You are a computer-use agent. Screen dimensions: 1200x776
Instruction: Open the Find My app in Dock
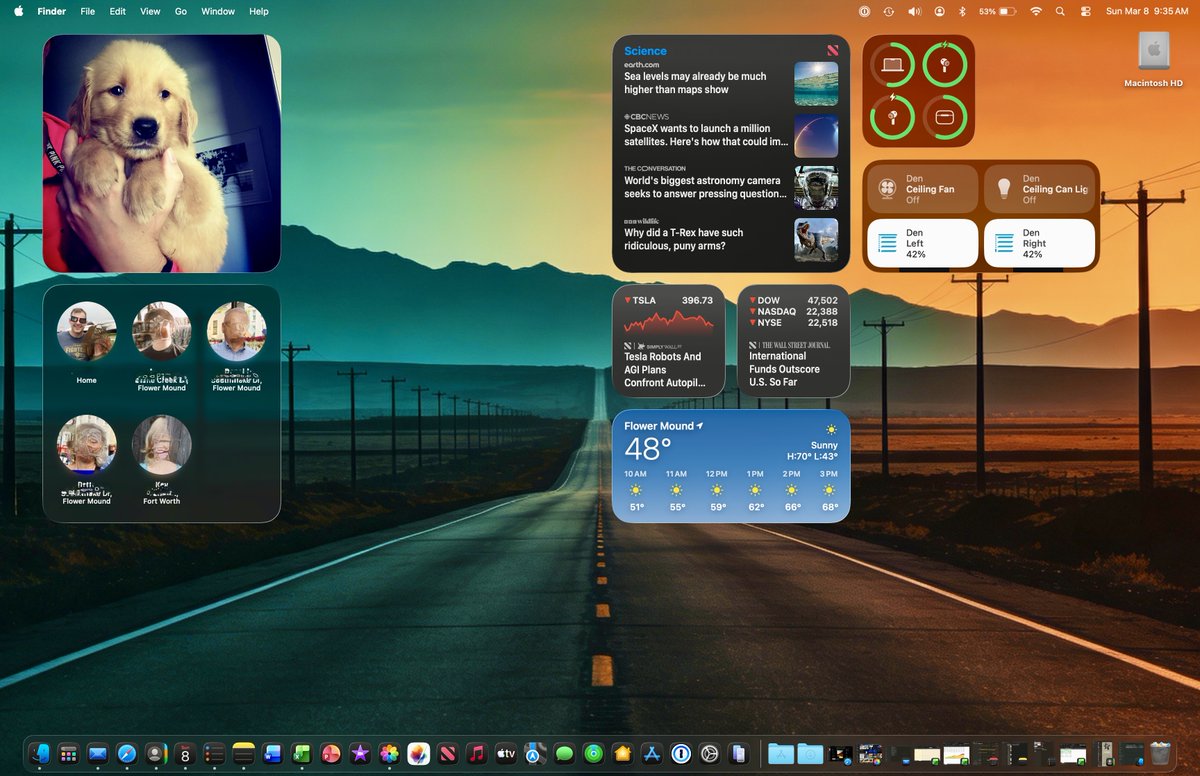(593, 754)
